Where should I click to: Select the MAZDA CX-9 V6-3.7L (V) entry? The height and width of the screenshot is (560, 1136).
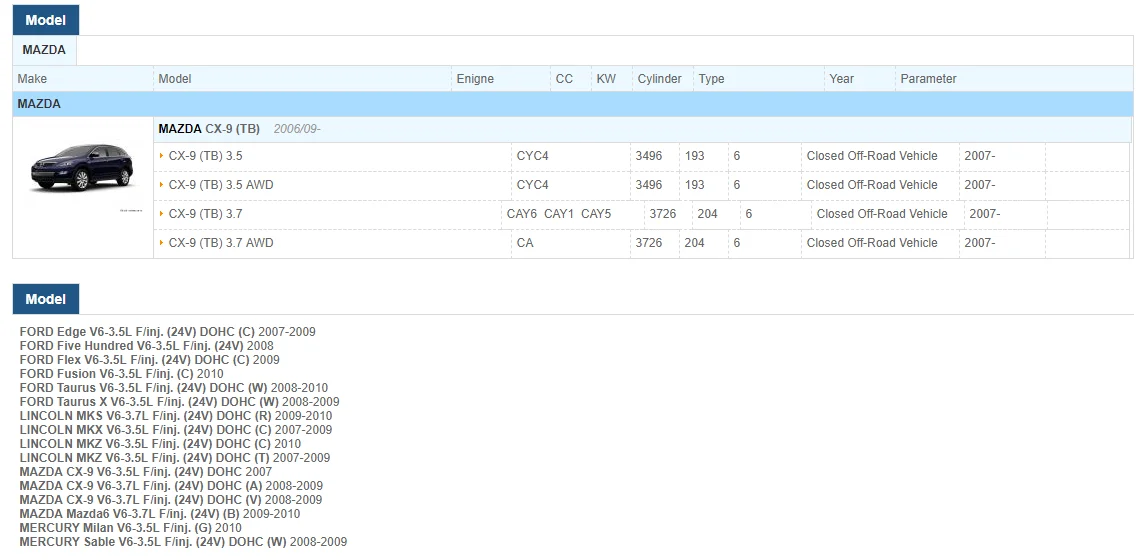(x=171, y=500)
